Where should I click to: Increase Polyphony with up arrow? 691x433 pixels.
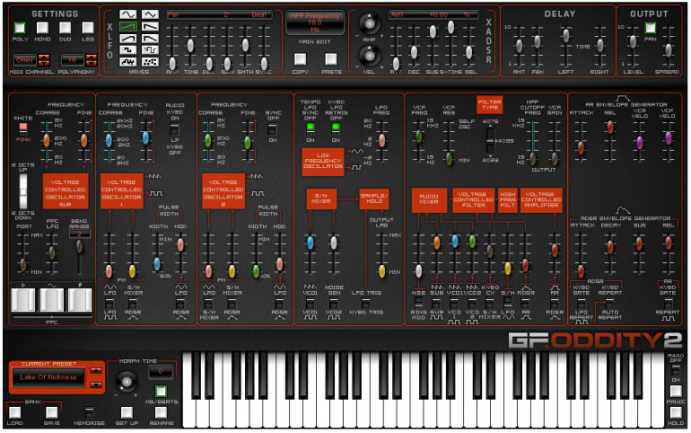[91, 57]
